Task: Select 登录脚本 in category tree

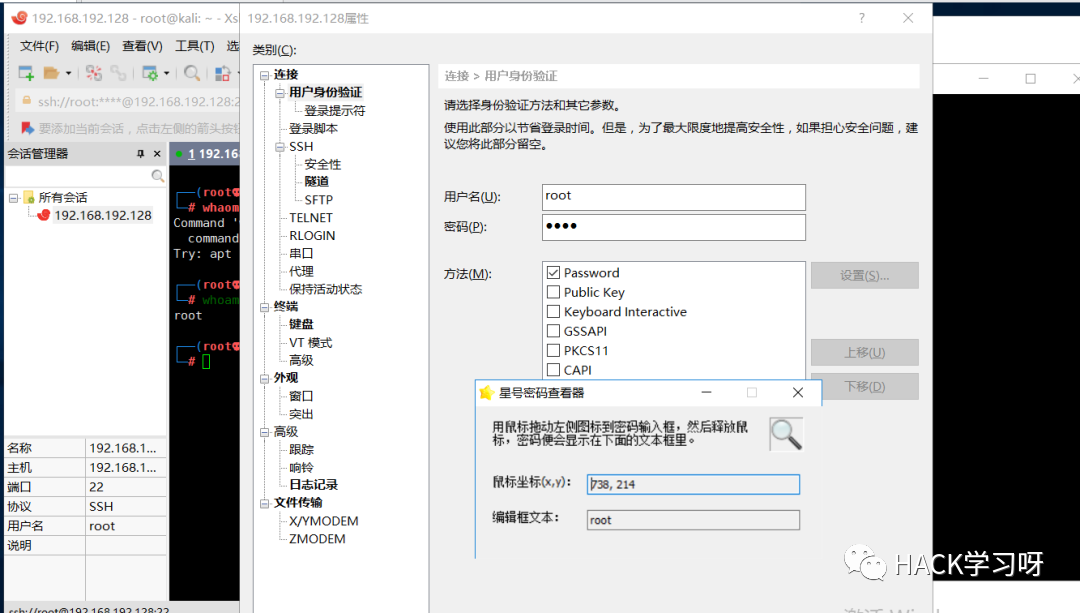Action: pos(313,129)
